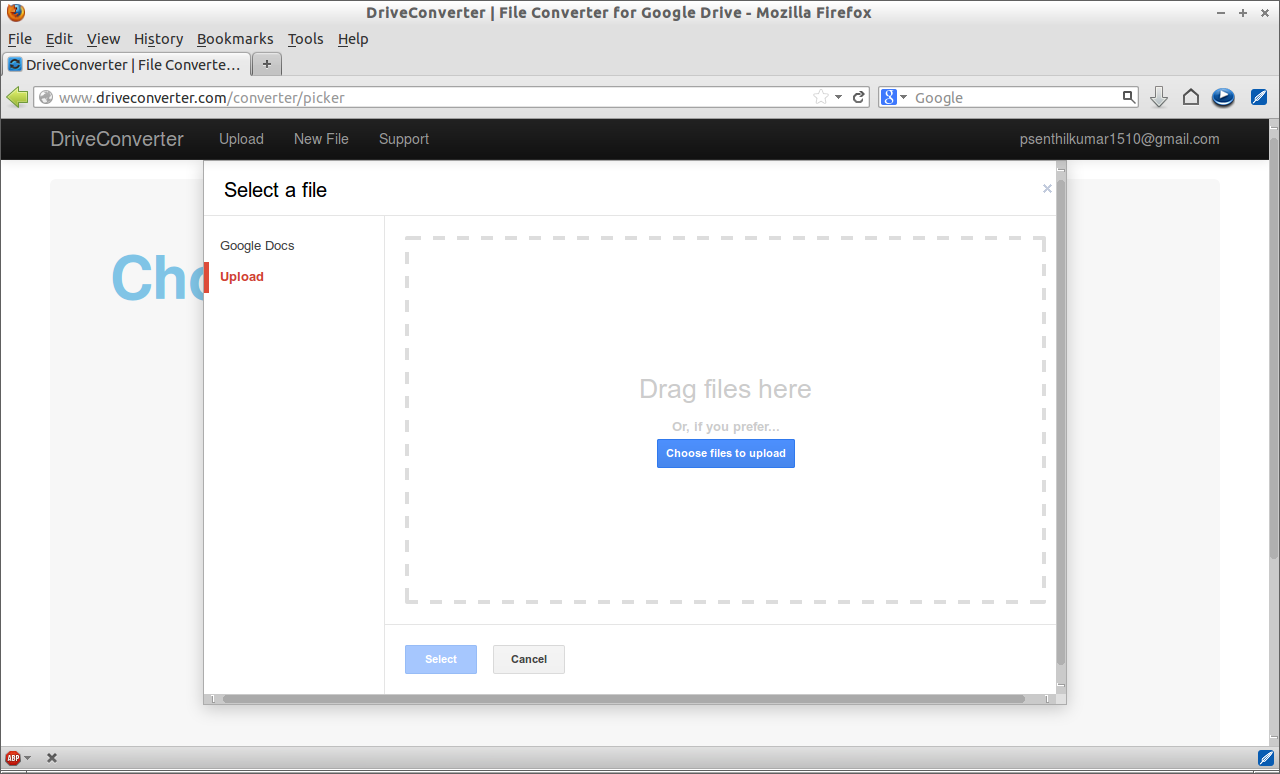
Task: Open the Tools menu
Action: point(305,39)
